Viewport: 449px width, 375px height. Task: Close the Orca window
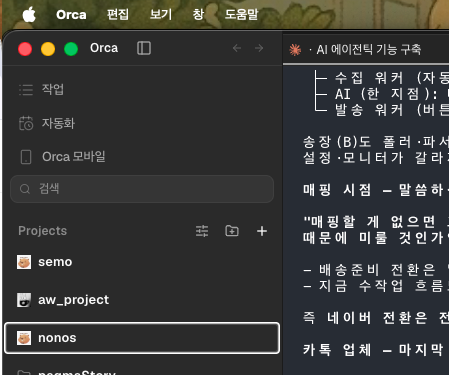click(25, 49)
